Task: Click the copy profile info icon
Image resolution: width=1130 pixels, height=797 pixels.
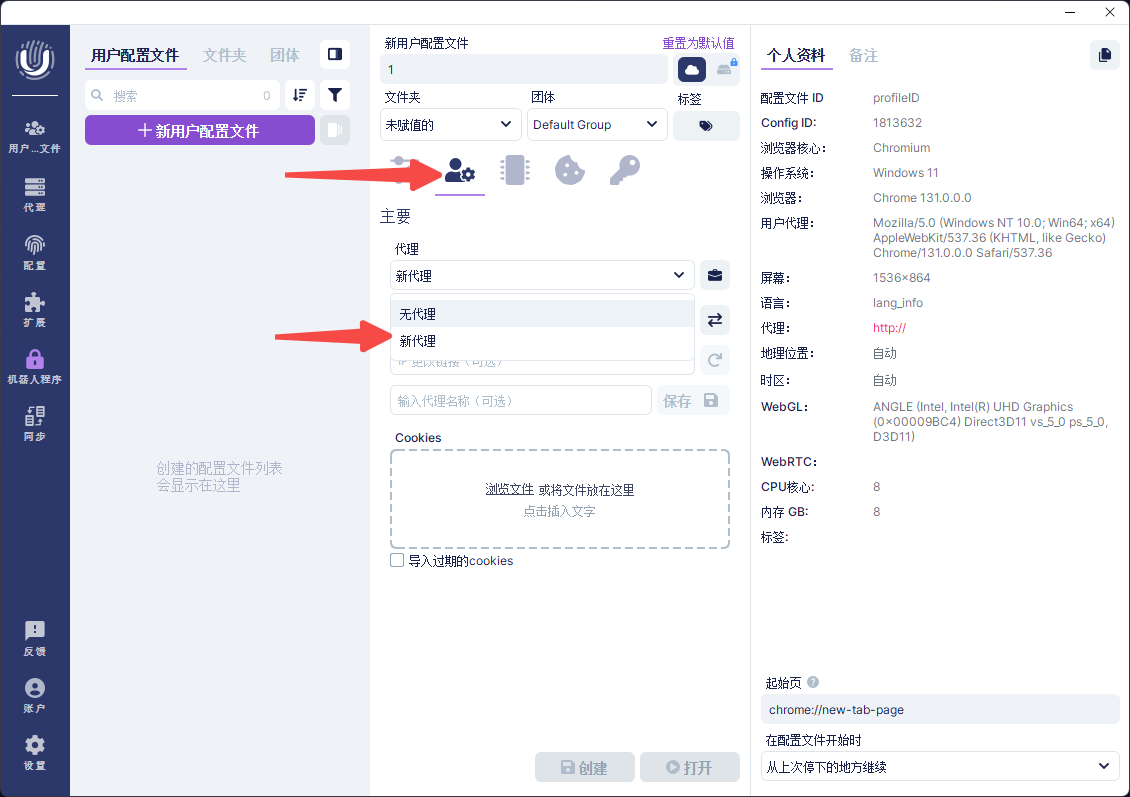Action: 1104,55
